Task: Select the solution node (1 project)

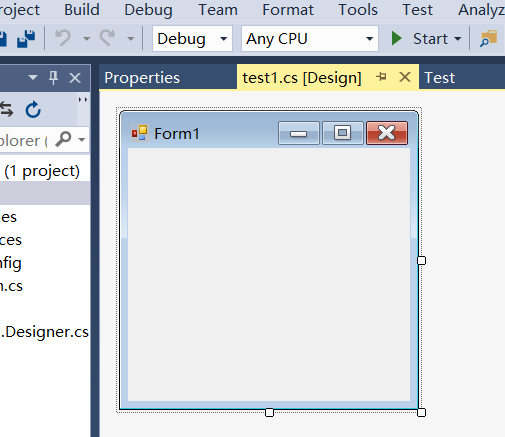Action: 42,171
